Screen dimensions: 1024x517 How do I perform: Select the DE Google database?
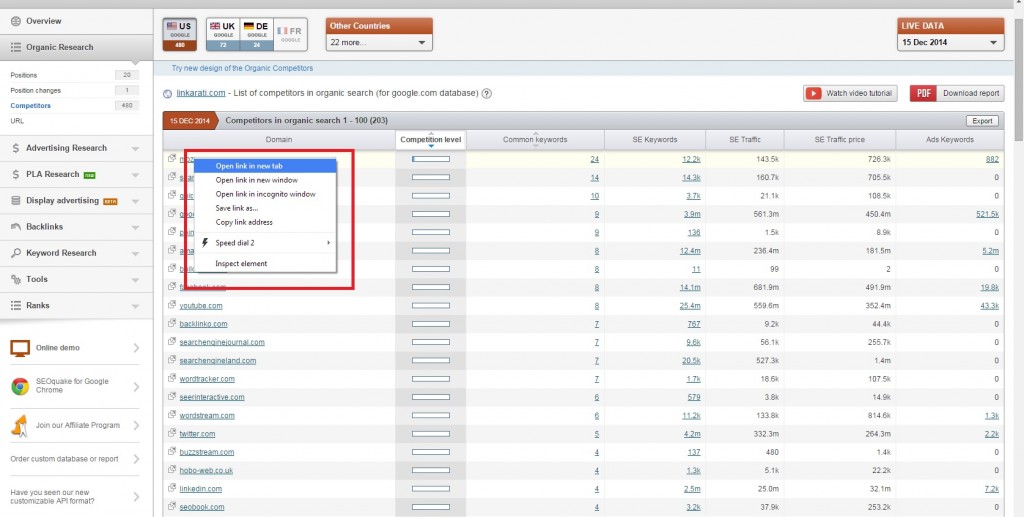tap(257, 35)
